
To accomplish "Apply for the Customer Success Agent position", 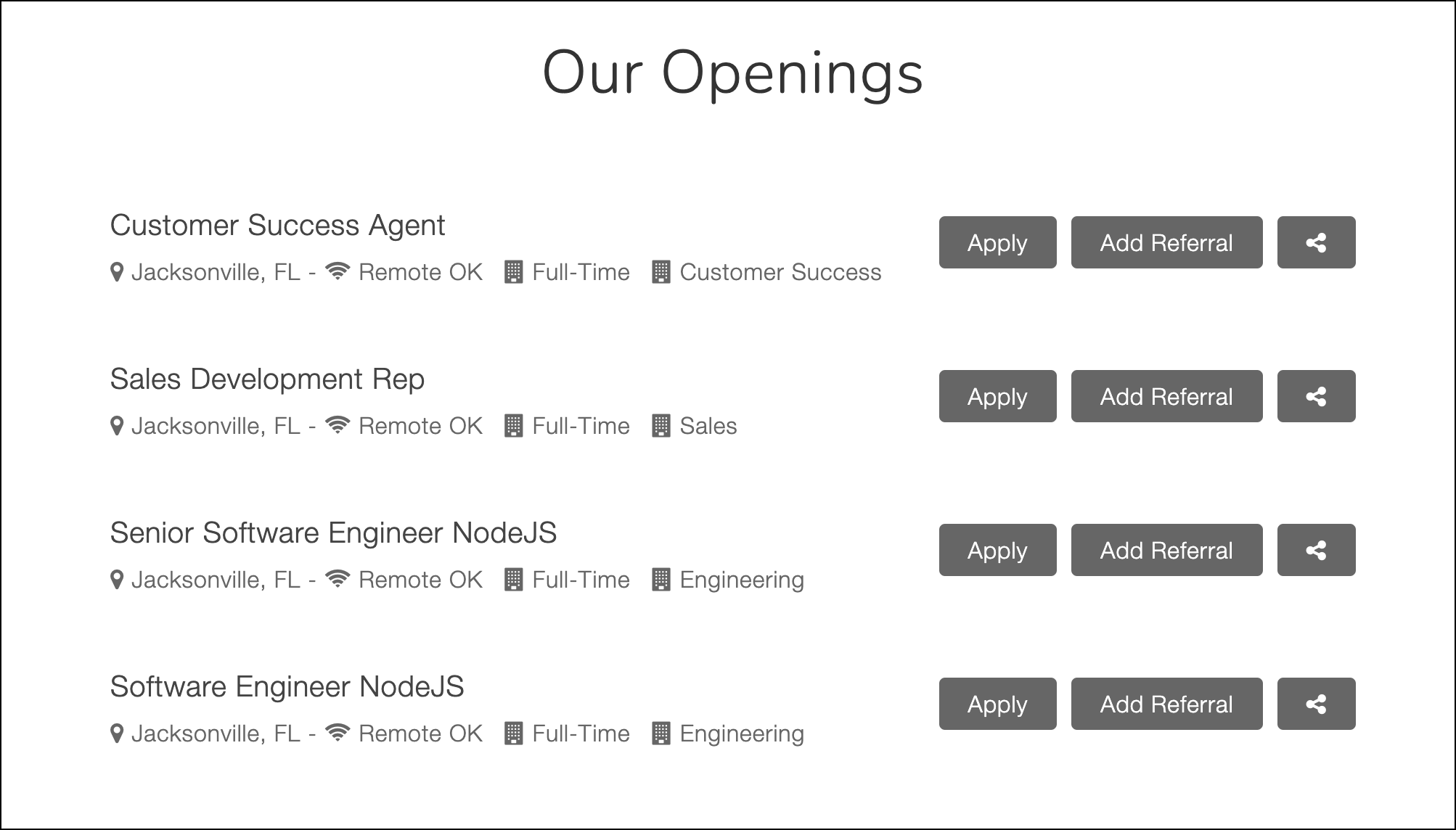I will (997, 242).
